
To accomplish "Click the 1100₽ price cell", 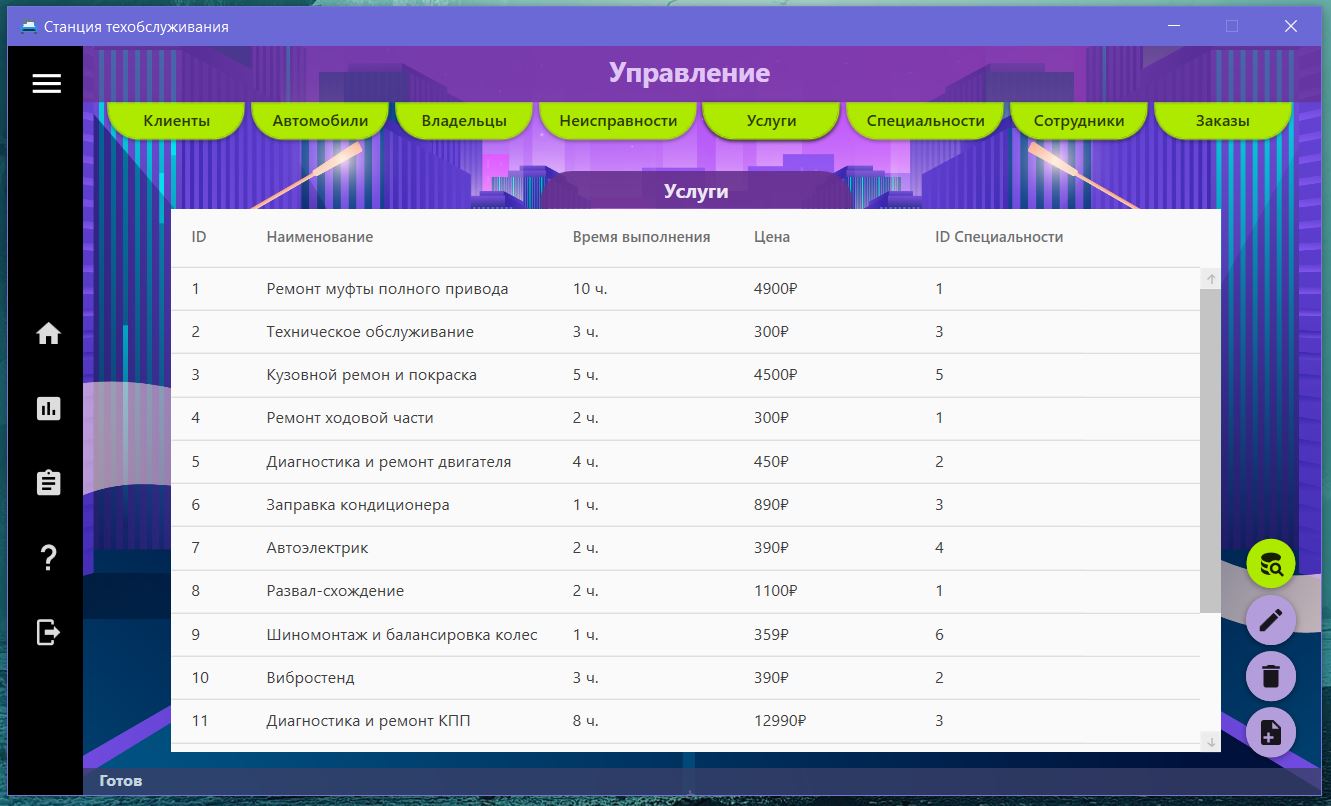I will (775, 591).
